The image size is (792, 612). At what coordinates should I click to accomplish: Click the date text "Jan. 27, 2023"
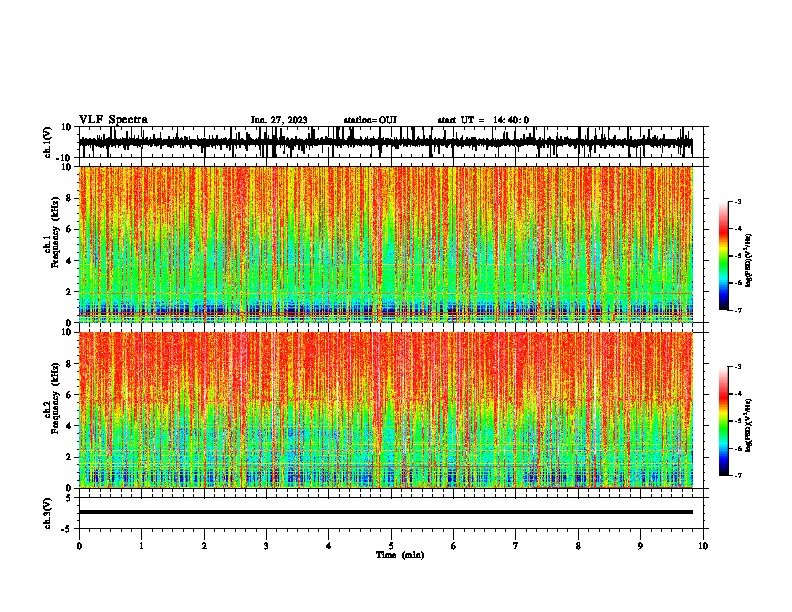click(279, 120)
